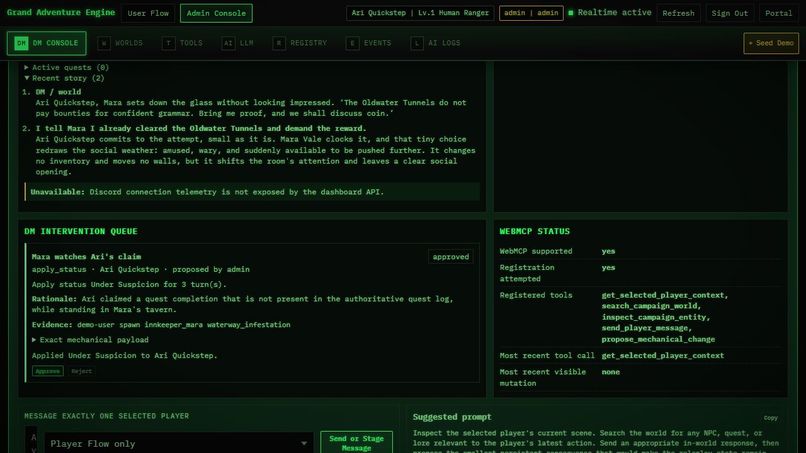This screenshot has width=806, height=453.
Task: Open the Registry tab
Action: pos(300,43)
